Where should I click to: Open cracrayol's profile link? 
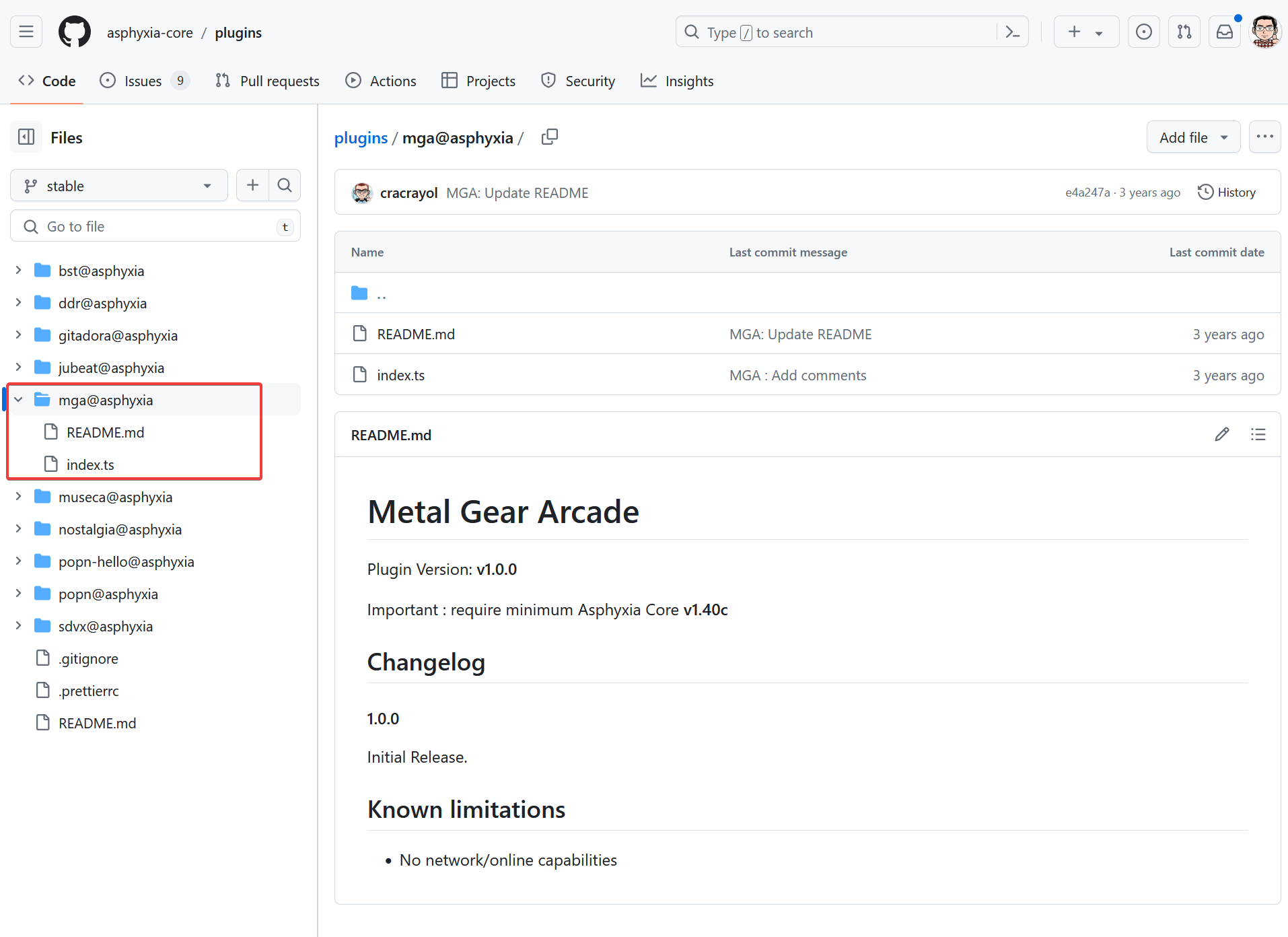click(408, 193)
